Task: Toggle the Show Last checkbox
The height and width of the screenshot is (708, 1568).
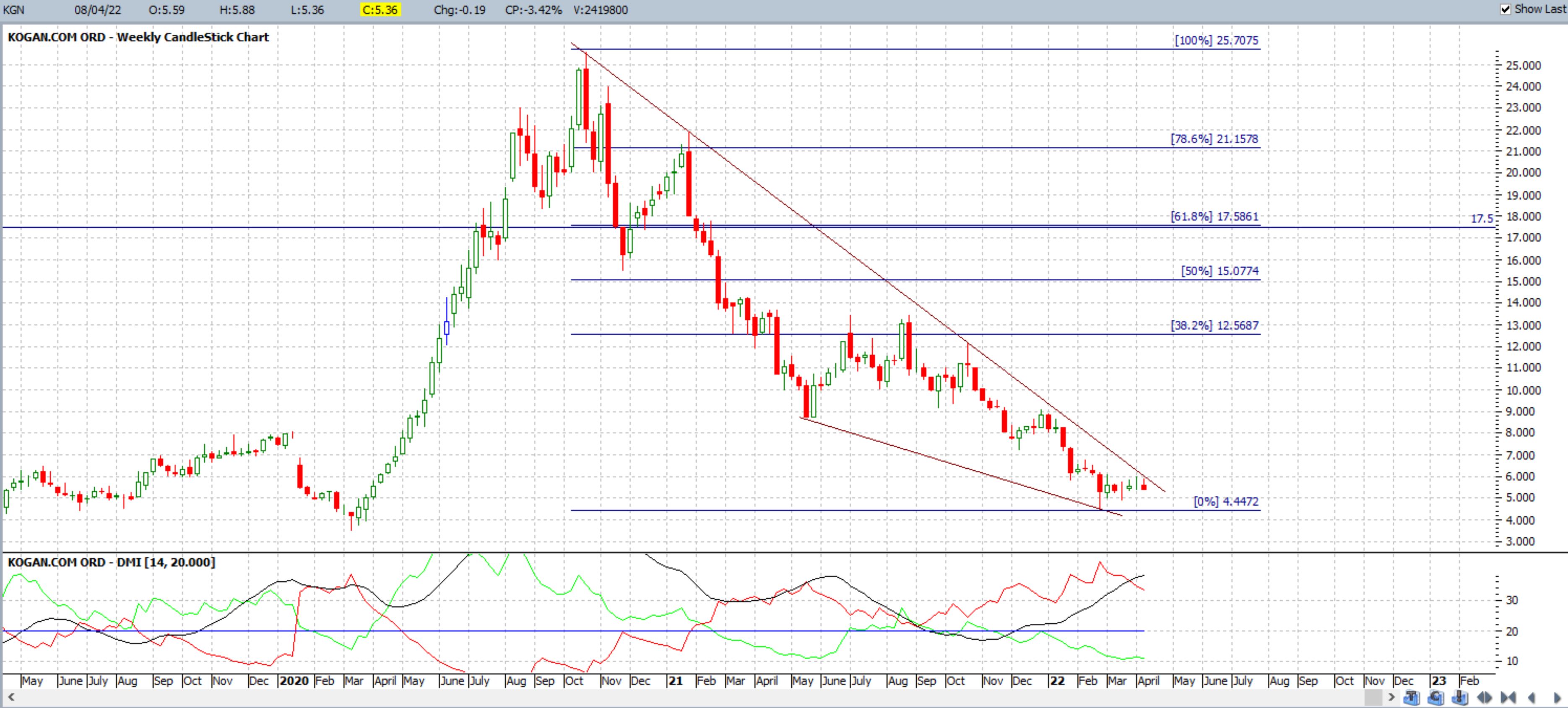Action: tap(1506, 9)
